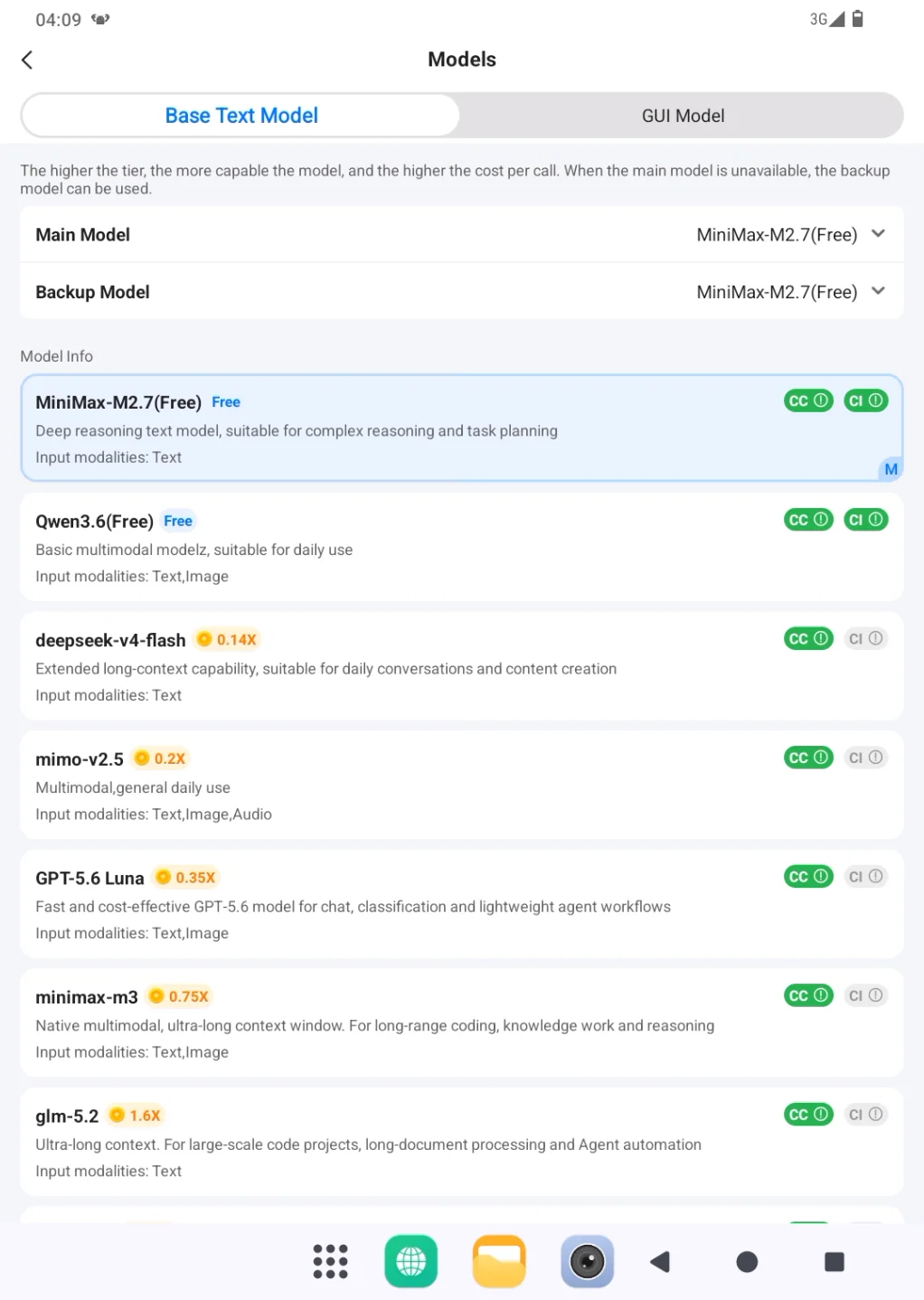
Task: Open the app drawer grid icon
Action: [x=330, y=1261]
